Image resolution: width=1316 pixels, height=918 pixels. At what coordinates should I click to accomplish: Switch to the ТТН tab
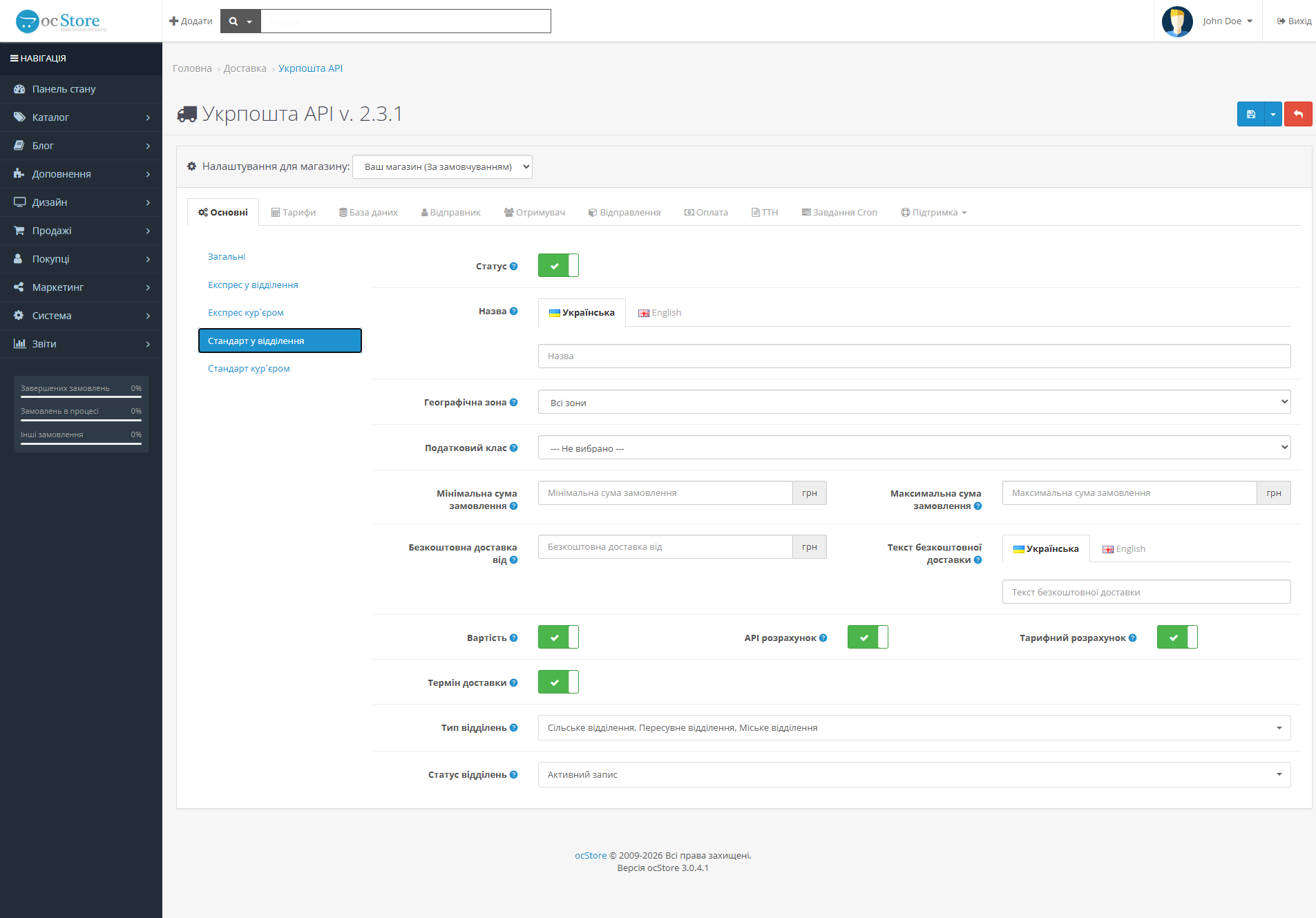[x=765, y=212]
